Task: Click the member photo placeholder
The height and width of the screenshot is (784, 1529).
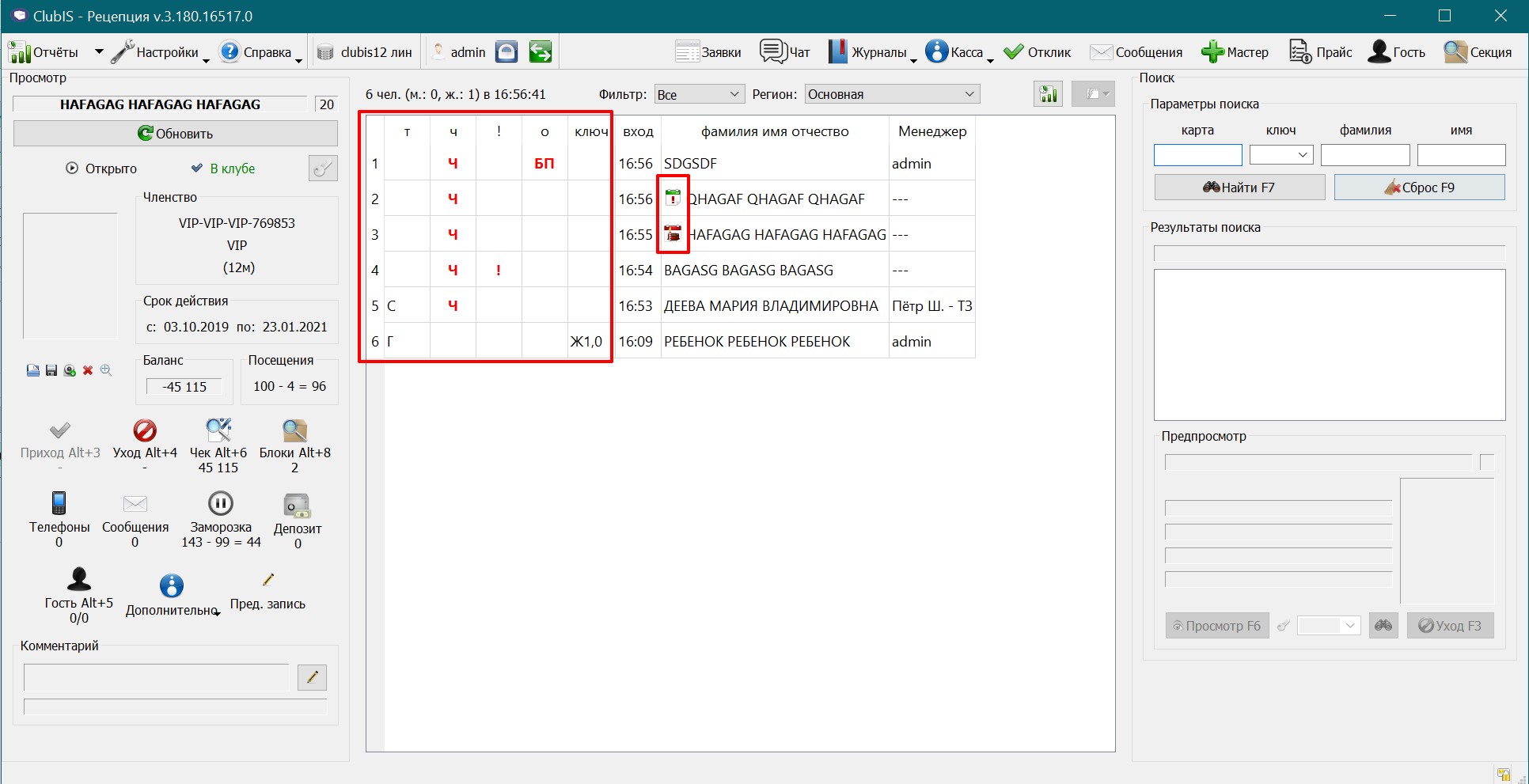Action: (x=70, y=275)
